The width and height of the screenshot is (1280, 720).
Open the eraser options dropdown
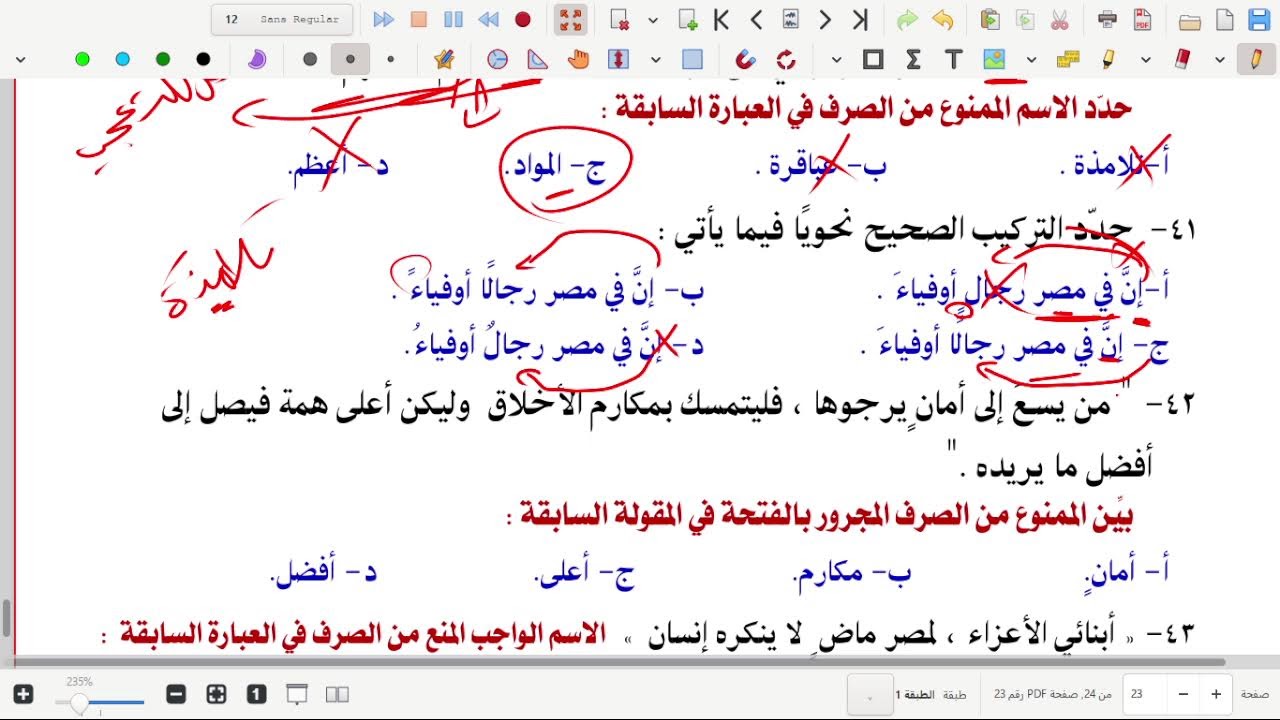[x=1145, y=60]
